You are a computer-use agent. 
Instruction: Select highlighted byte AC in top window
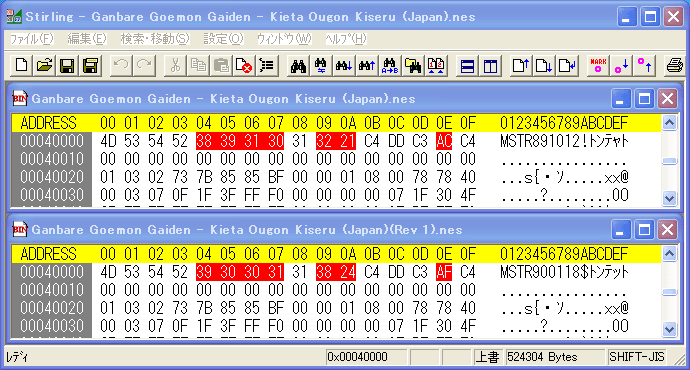(x=444, y=141)
